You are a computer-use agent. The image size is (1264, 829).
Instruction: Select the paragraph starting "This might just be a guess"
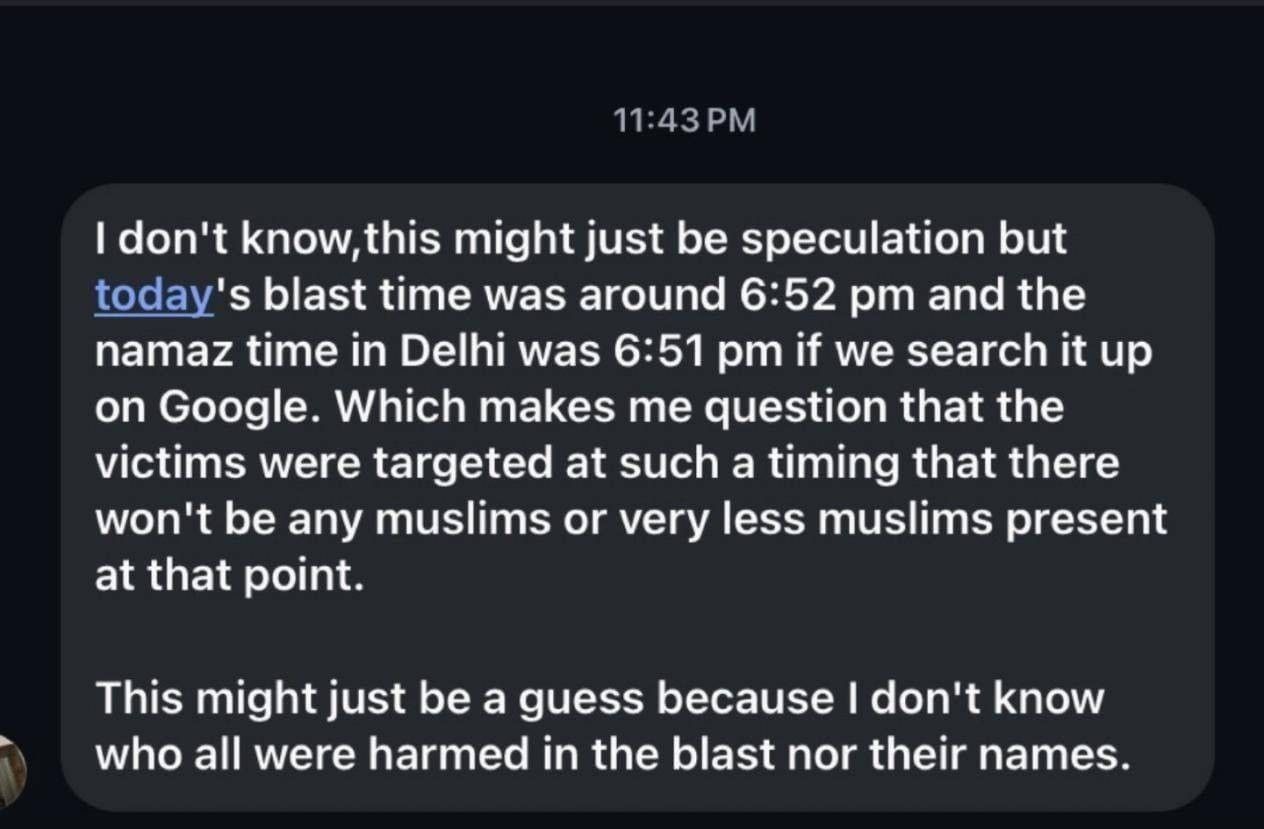click(606, 726)
